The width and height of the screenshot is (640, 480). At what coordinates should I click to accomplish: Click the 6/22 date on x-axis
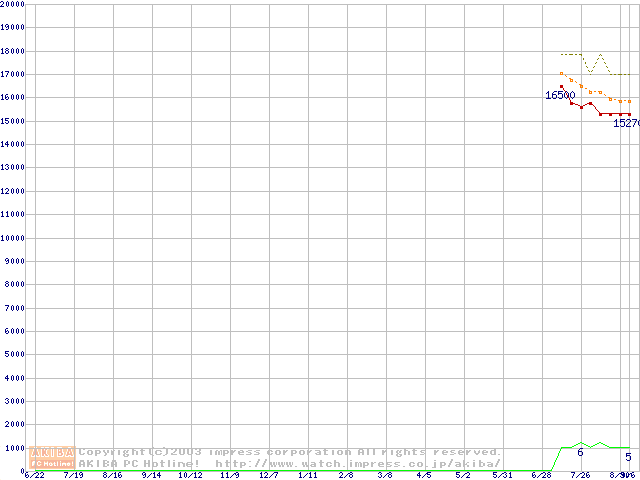click(34, 475)
